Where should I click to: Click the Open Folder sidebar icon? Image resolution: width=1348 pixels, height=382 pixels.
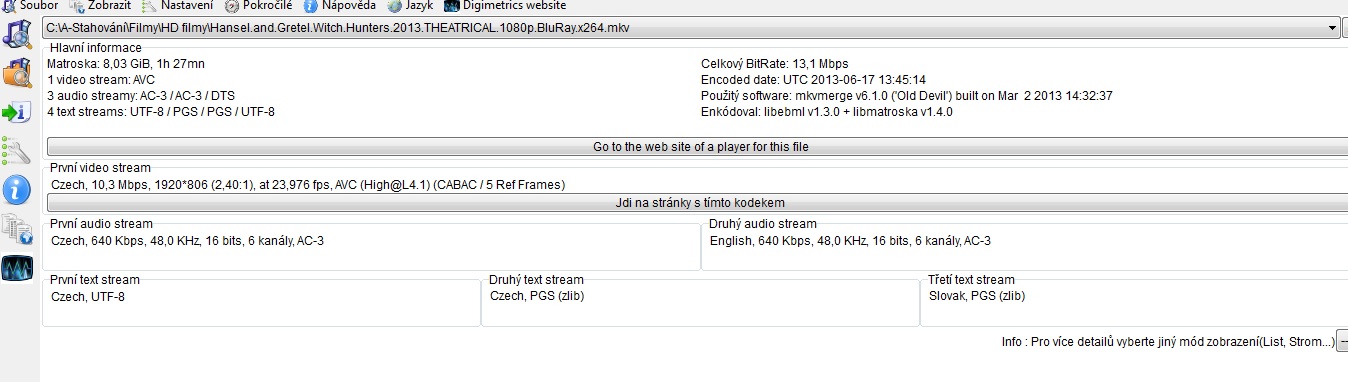click(18, 73)
